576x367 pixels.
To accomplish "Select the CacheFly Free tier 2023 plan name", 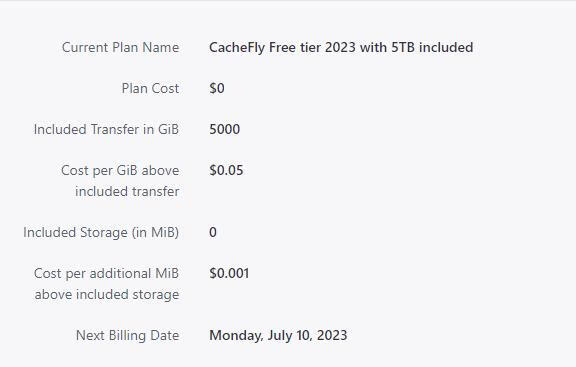I will [x=341, y=47].
